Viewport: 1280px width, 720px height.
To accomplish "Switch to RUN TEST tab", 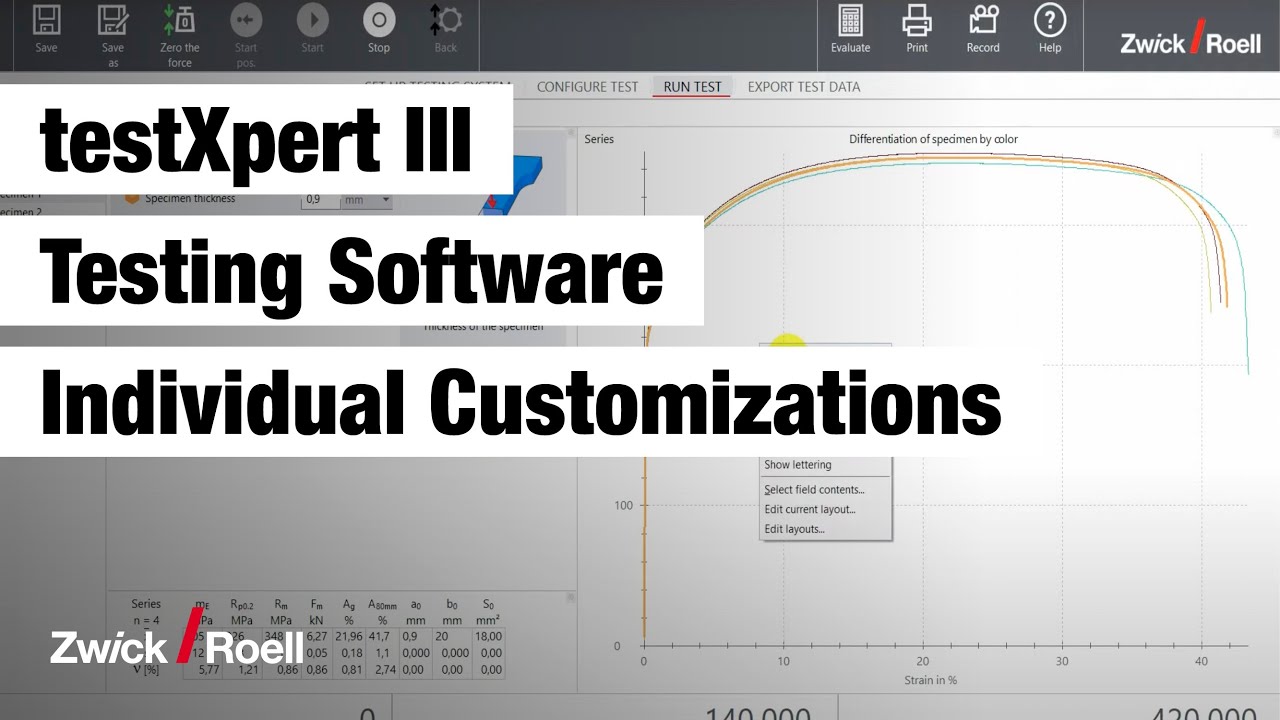I will click(x=692, y=87).
